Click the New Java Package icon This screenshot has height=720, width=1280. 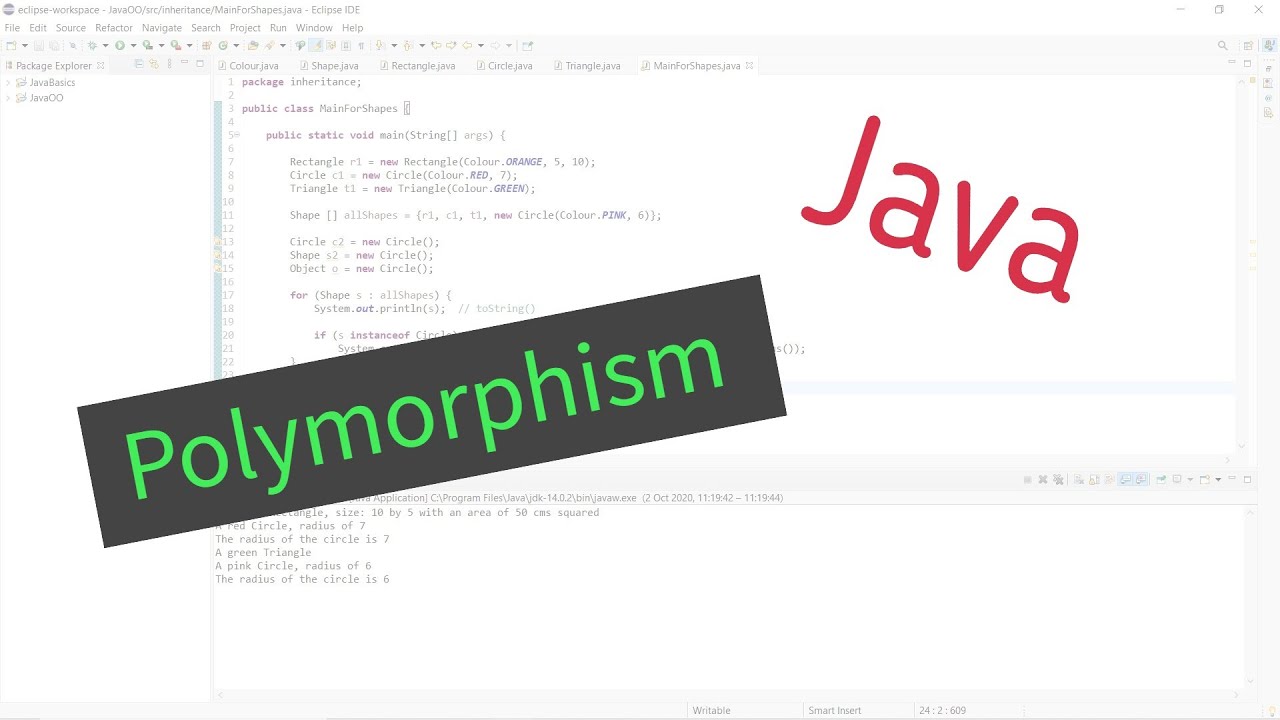tap(206, 45)
